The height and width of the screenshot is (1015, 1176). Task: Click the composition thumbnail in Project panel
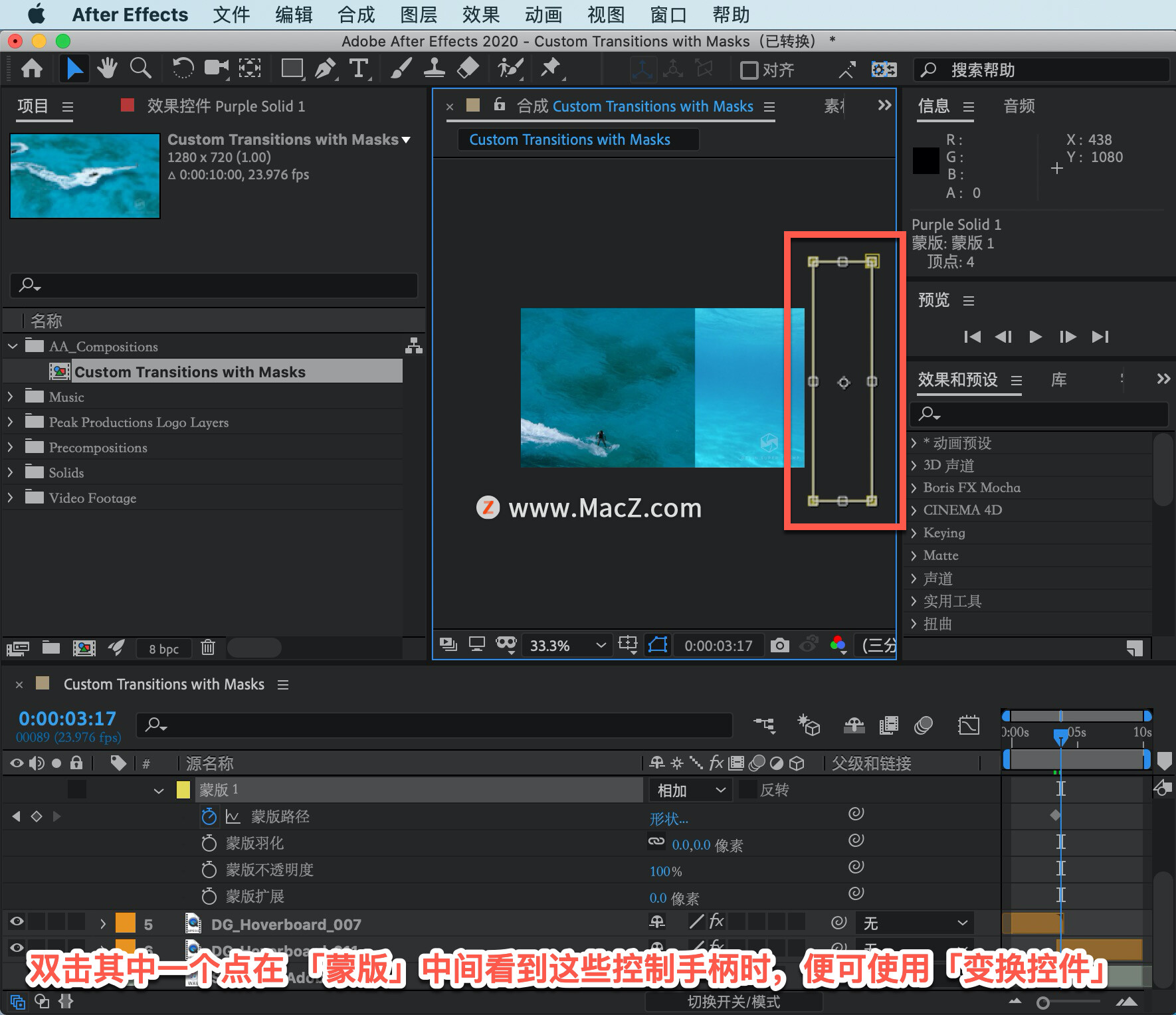point(85,176)
